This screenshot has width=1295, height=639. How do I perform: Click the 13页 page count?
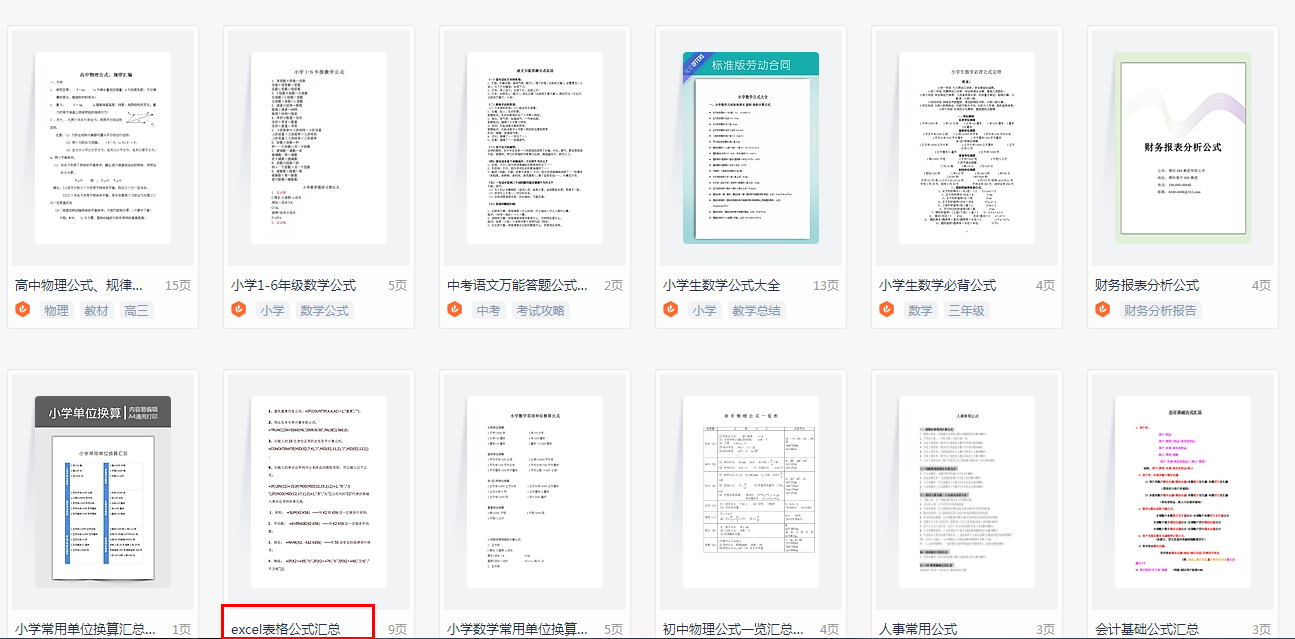click(825, 285)
